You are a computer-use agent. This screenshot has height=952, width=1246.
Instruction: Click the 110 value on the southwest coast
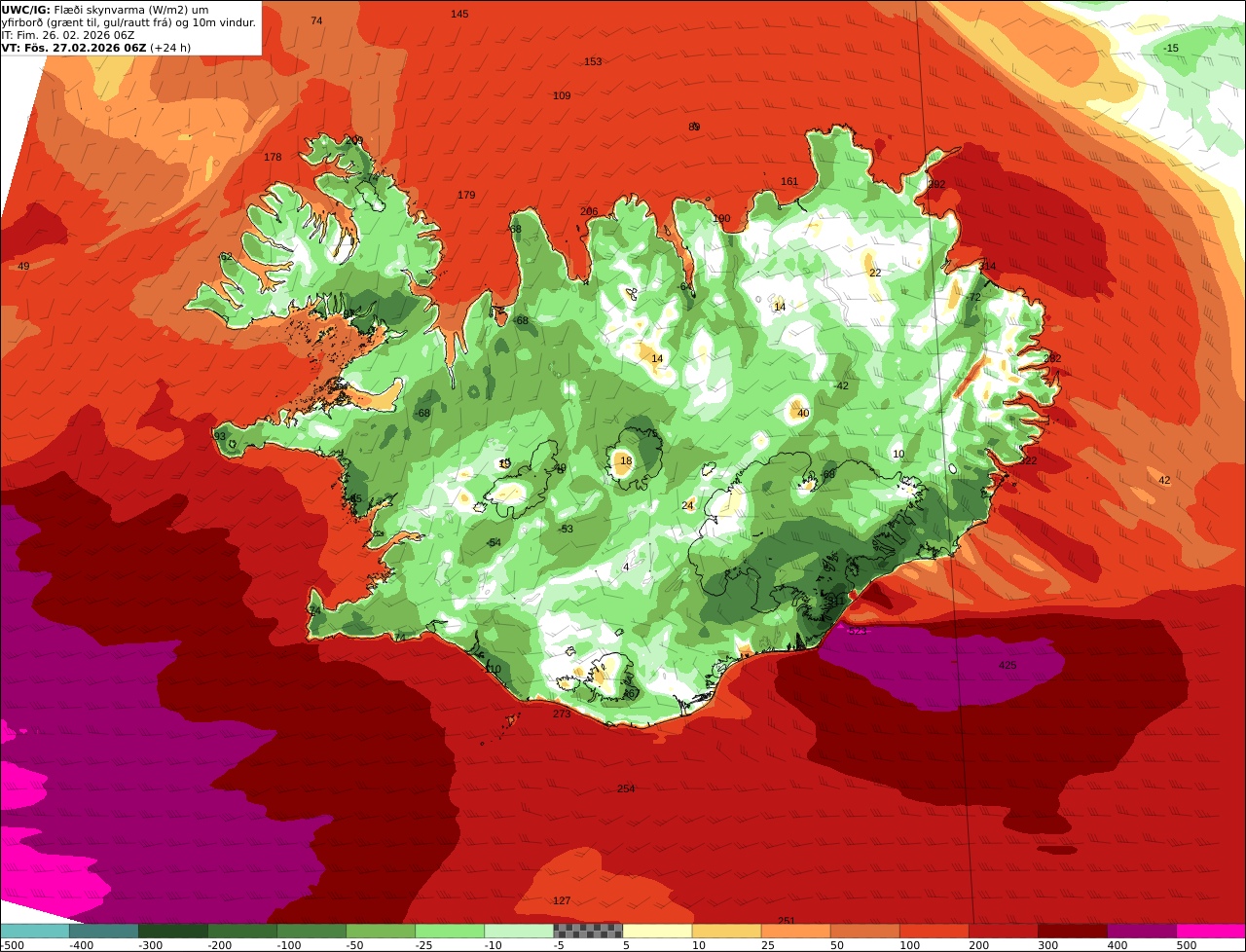(493, 670)
